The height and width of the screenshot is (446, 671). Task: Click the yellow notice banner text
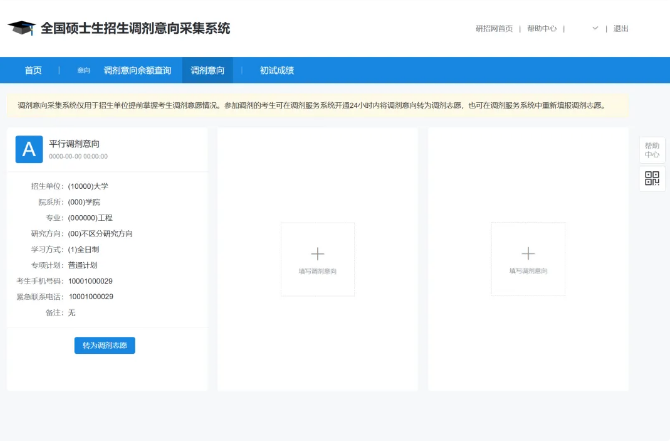(x=310, y=104)
